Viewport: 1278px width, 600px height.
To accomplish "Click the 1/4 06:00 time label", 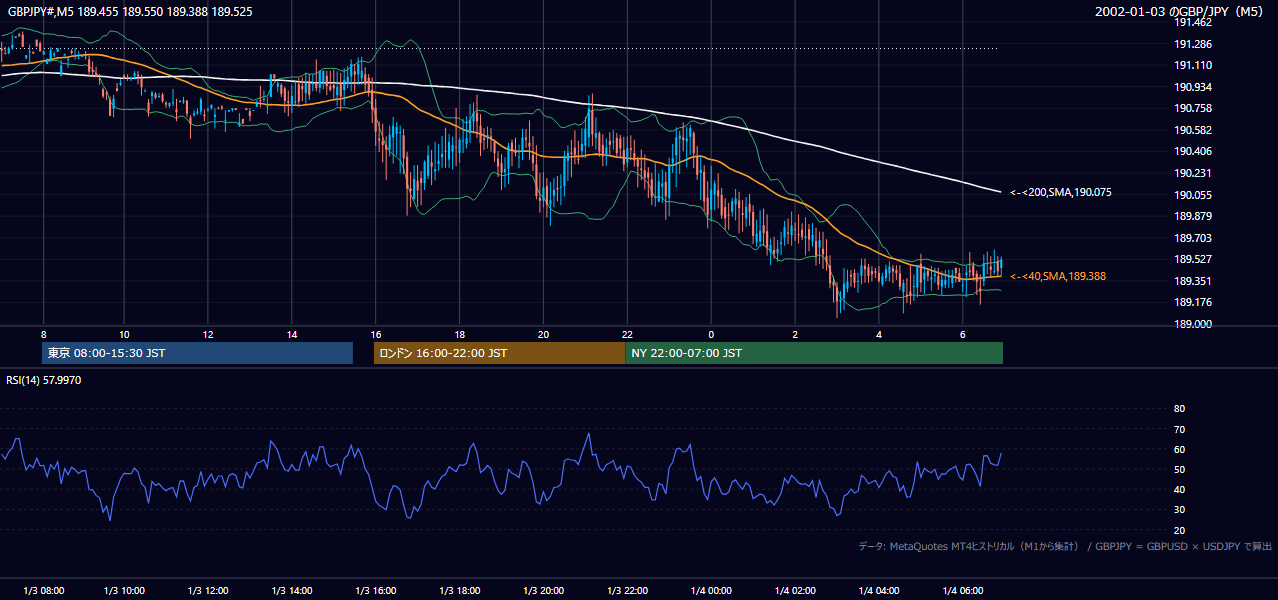I will point(963,591).
